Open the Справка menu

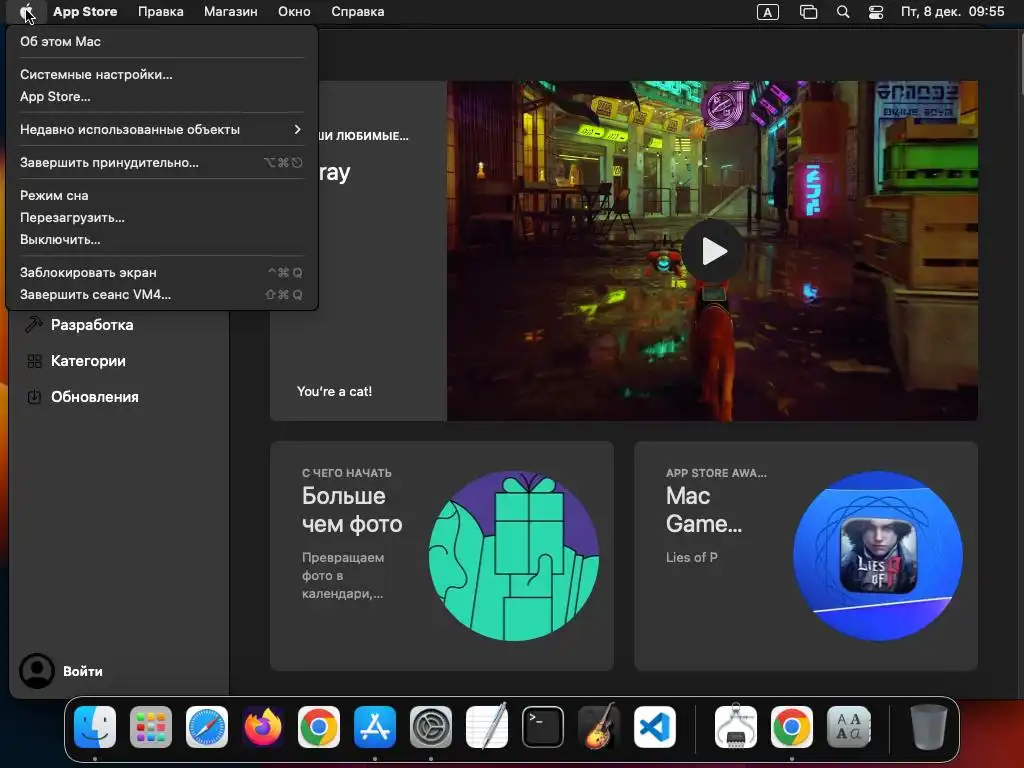(357, 12)
